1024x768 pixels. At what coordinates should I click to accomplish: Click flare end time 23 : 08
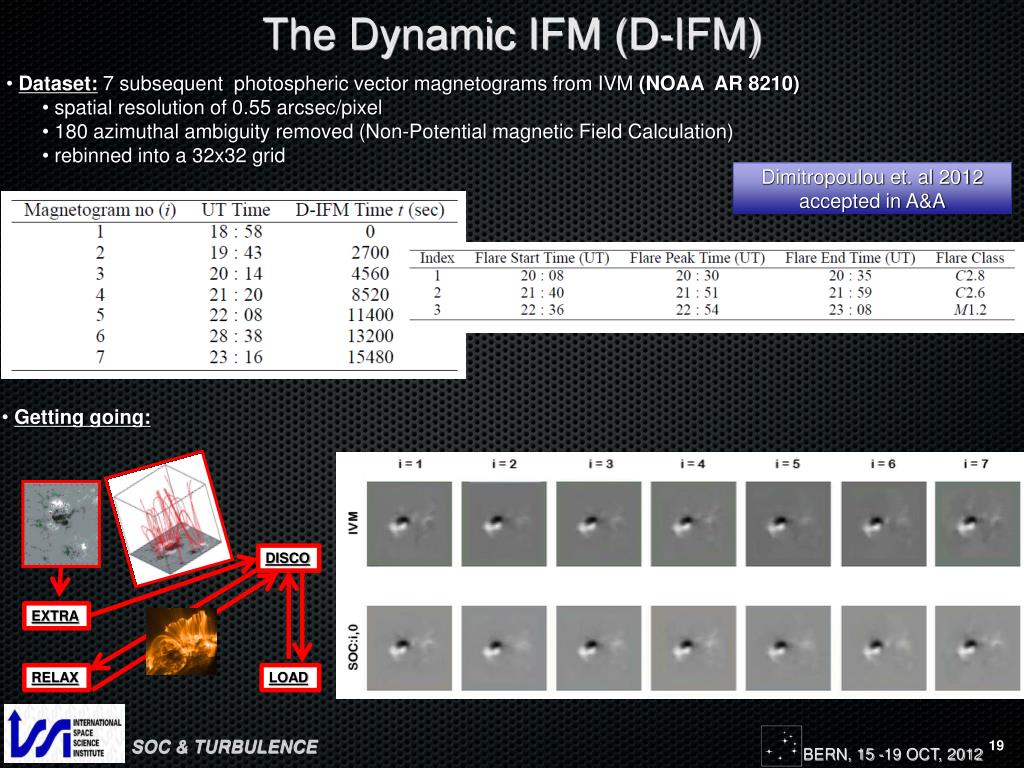(x=850, y=310)
